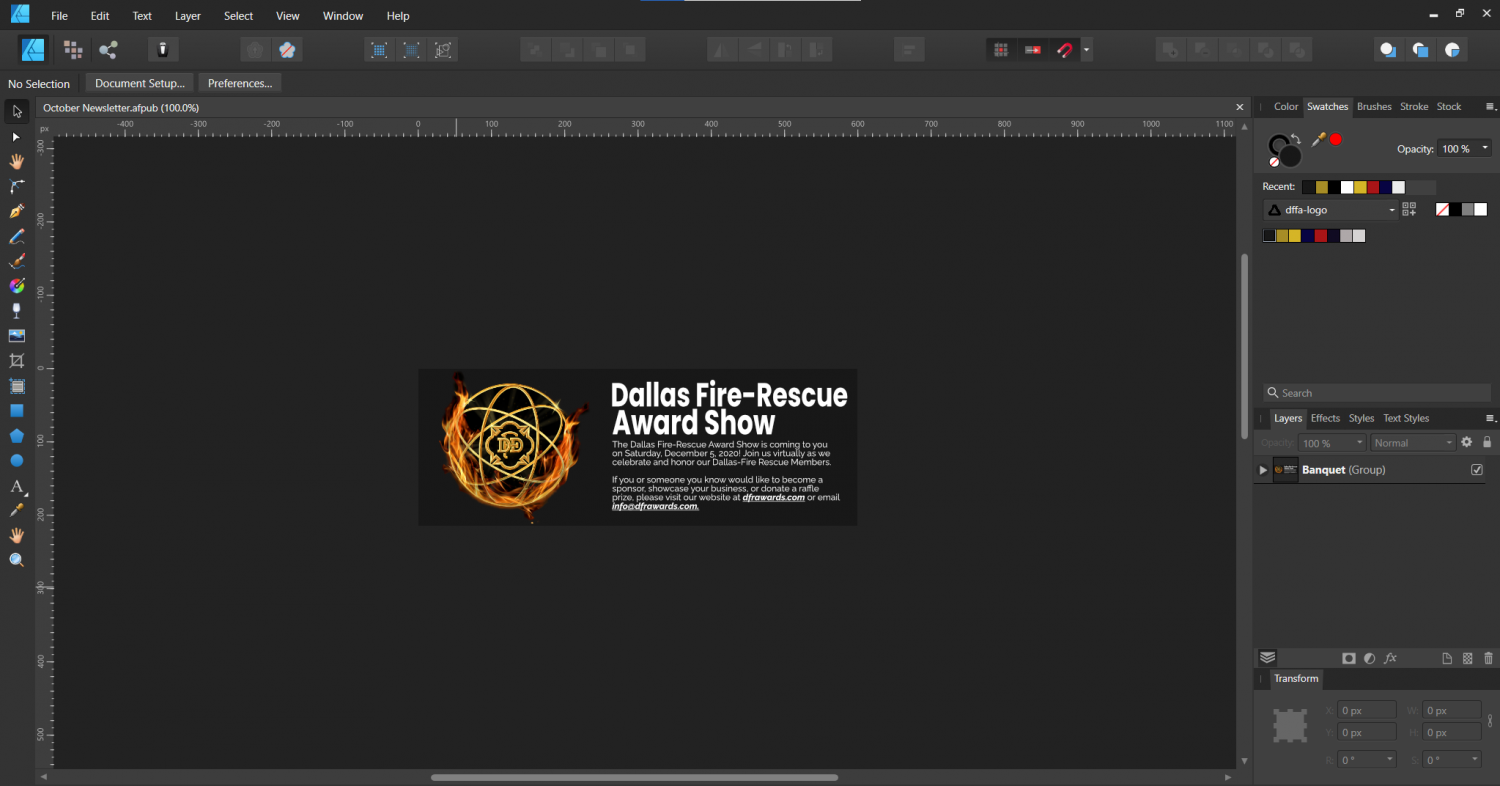The width and height of the screenshot is (1500, 786).
Task: Pick the red swatch in Recent colors
Action: coord(1373,187)
